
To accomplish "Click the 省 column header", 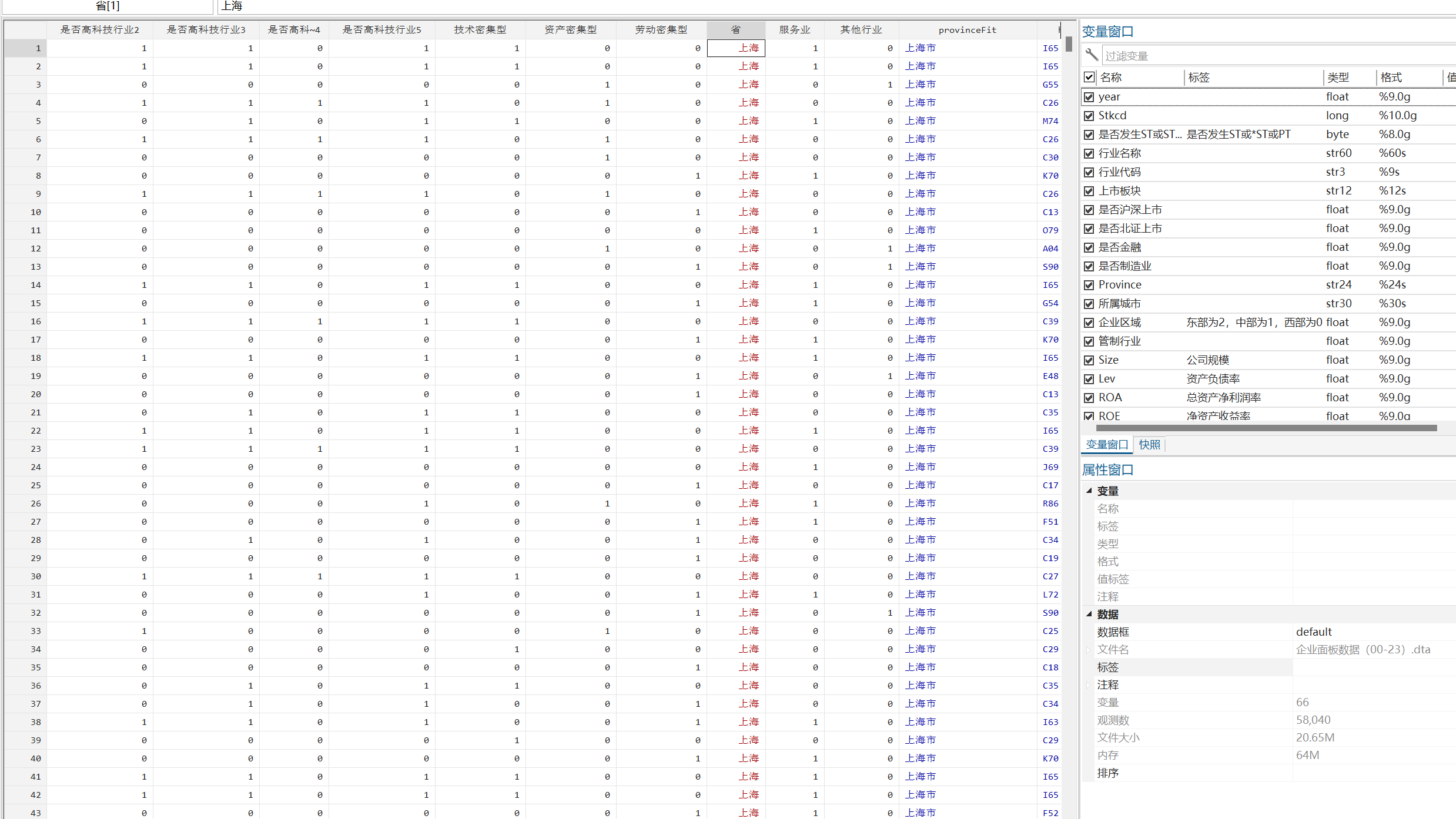I will (x=735, y=29).
